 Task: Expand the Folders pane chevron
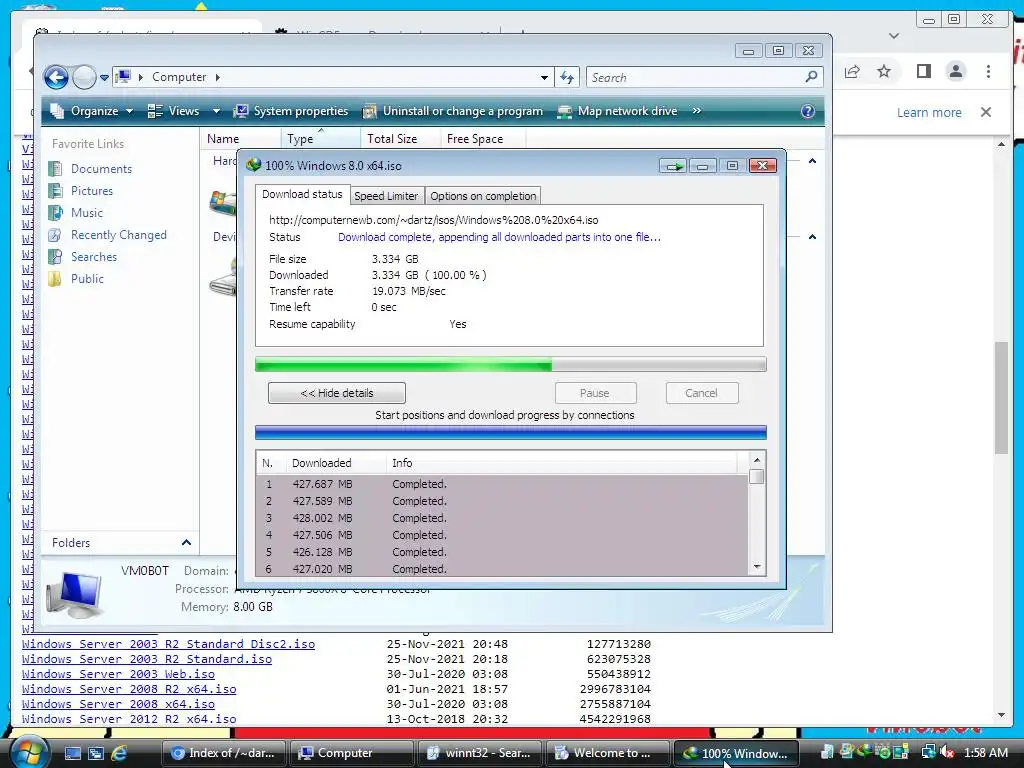tap(186, 543)
